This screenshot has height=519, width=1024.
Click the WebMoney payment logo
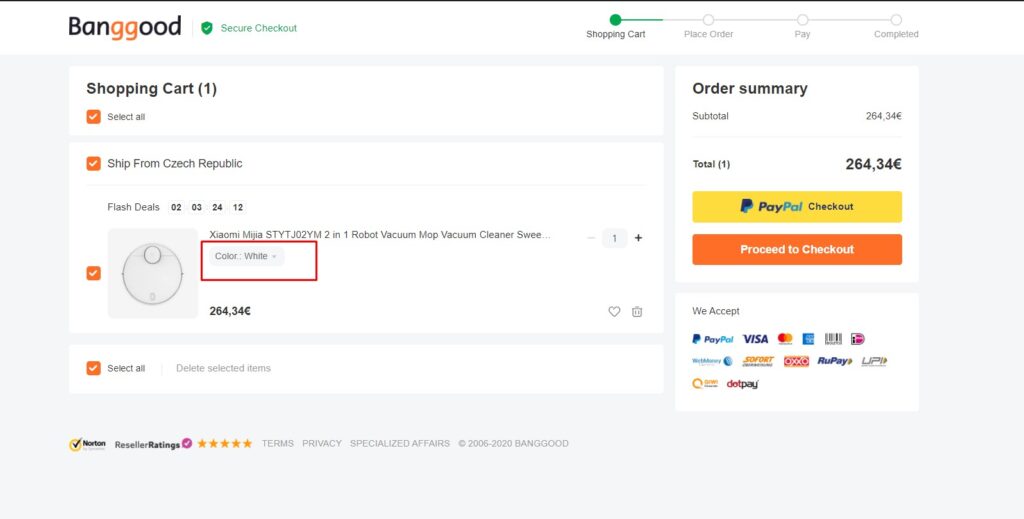(712, 361)
